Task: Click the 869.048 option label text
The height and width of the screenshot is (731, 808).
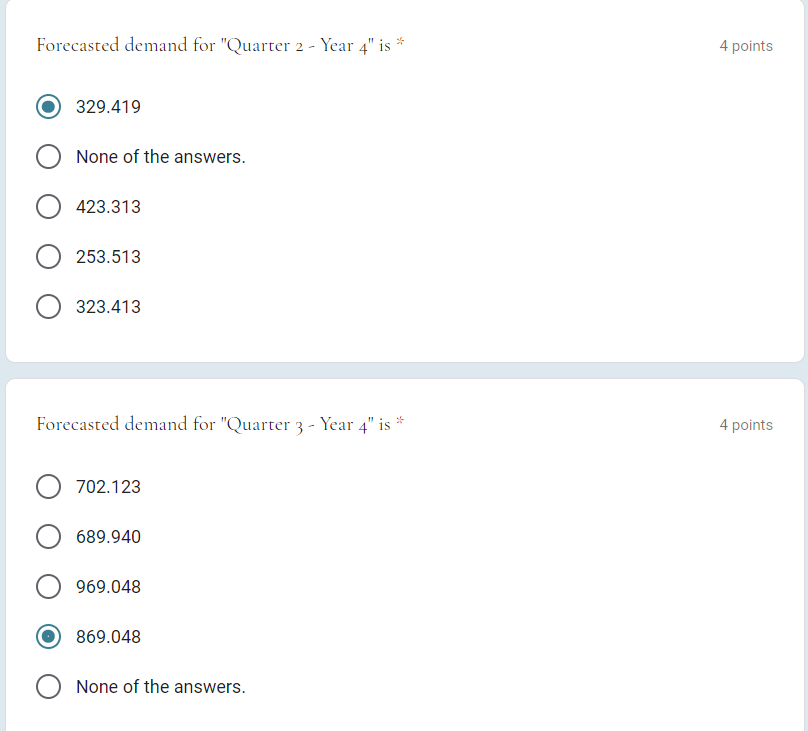Action: [108, 636]
